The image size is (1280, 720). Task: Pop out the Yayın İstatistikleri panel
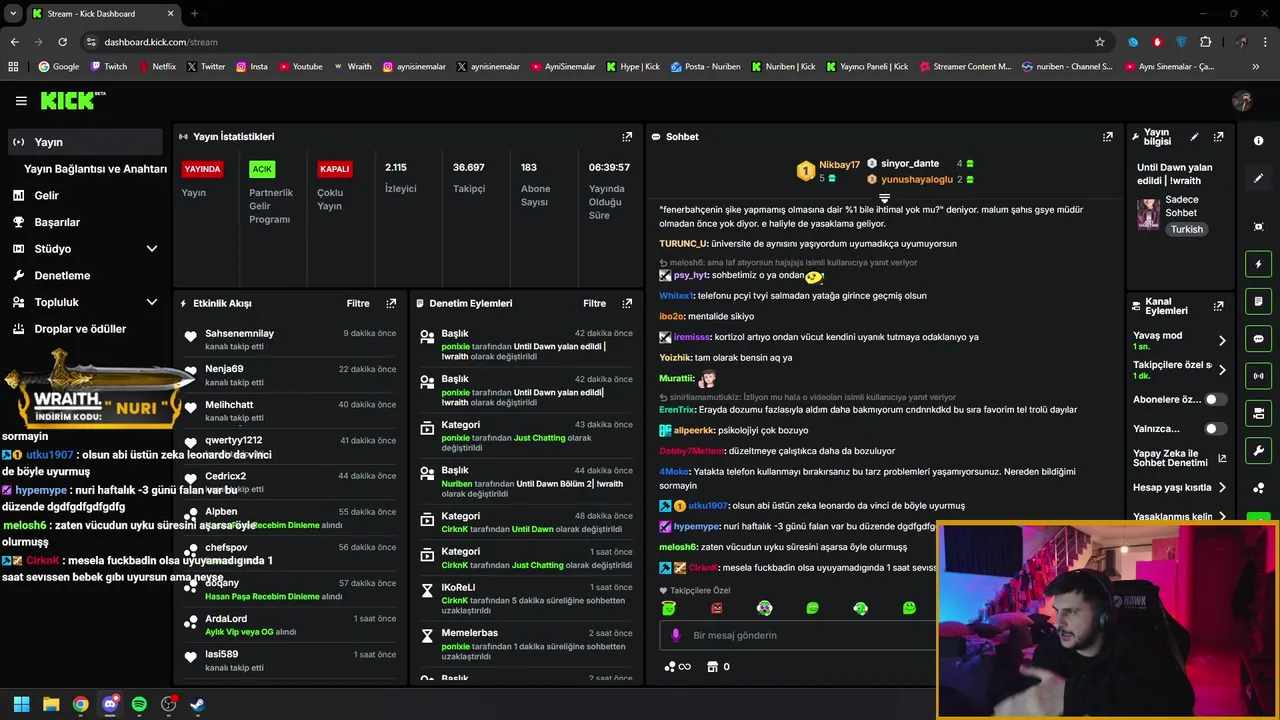[627, 137]
